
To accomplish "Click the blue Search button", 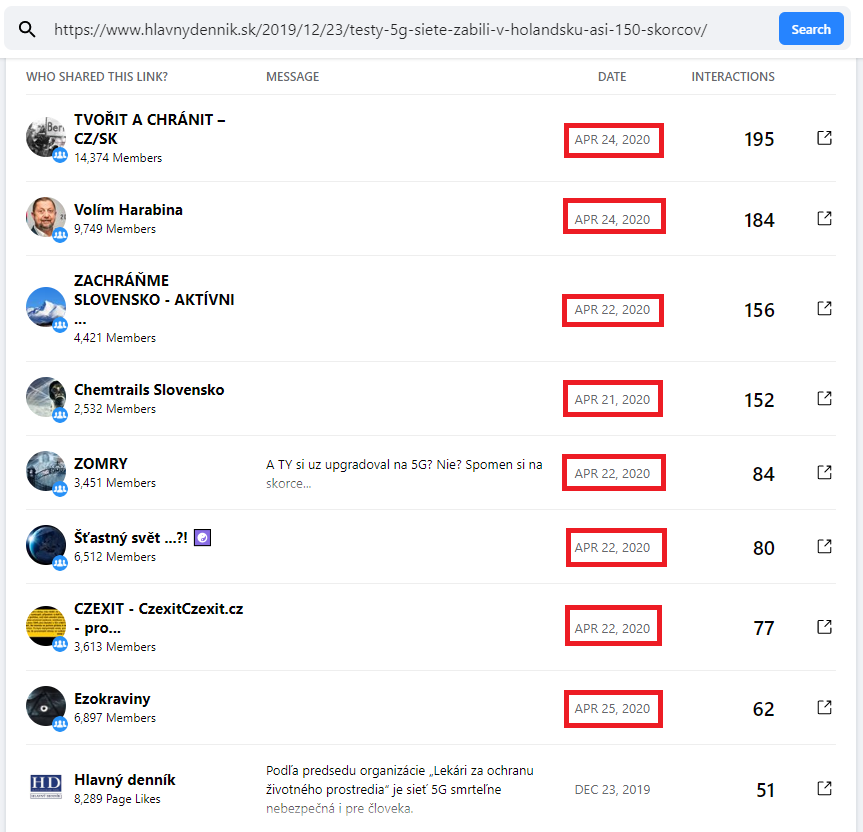I will coord(810,30).
